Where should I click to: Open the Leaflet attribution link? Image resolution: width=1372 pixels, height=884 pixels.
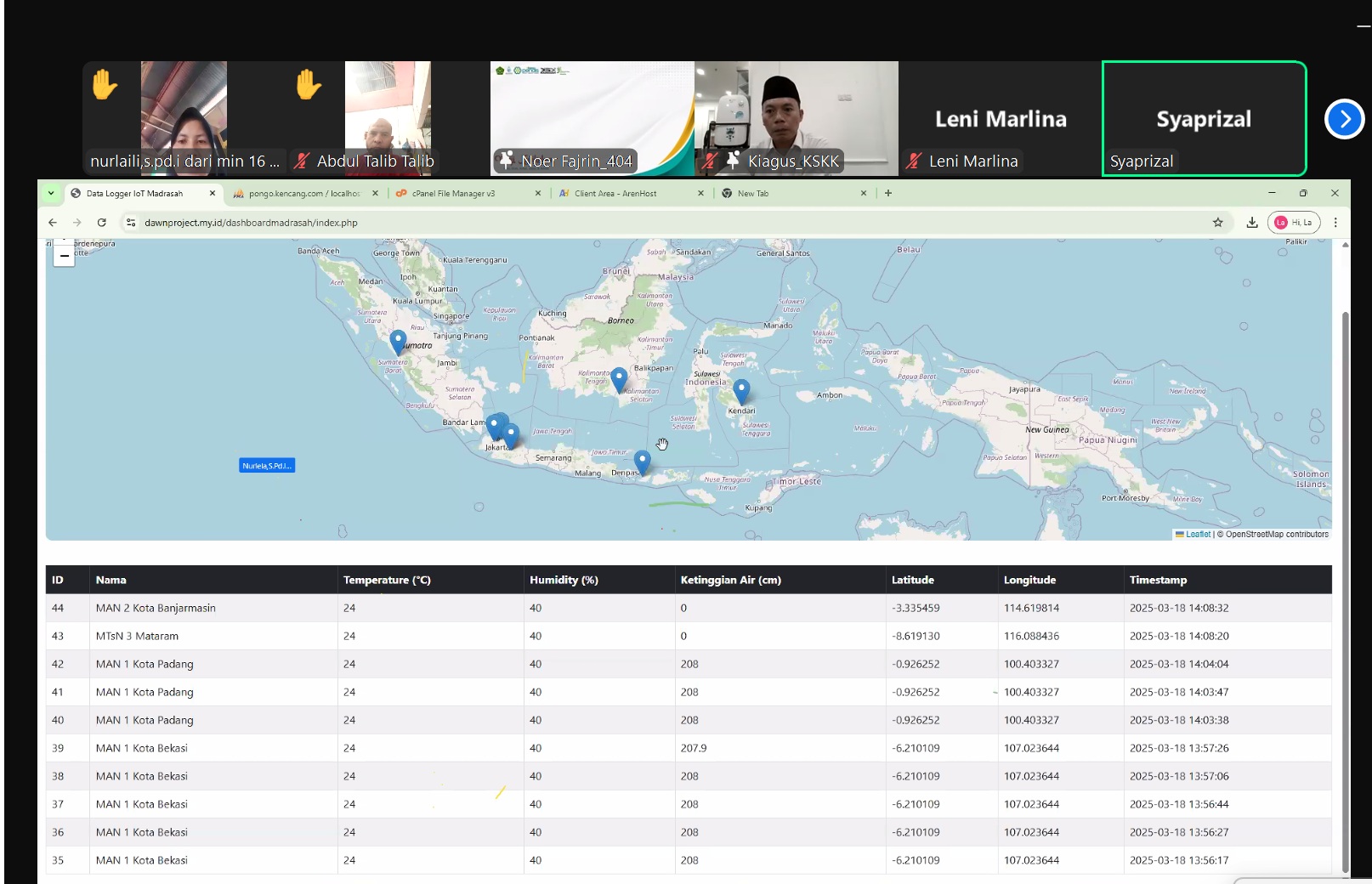[1198, 535]
